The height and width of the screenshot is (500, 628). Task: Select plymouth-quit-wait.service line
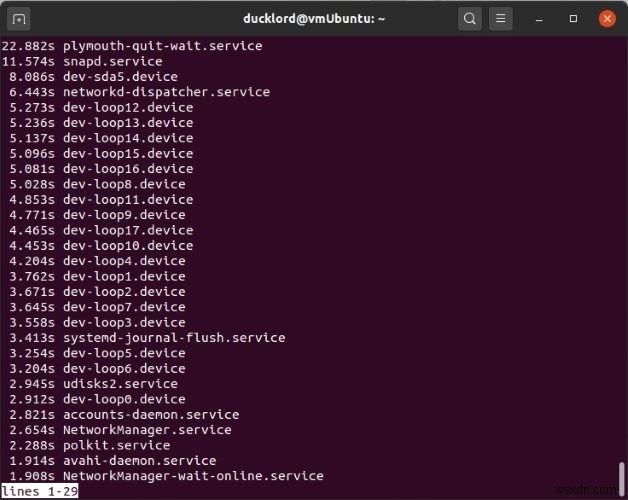point(132,46)
